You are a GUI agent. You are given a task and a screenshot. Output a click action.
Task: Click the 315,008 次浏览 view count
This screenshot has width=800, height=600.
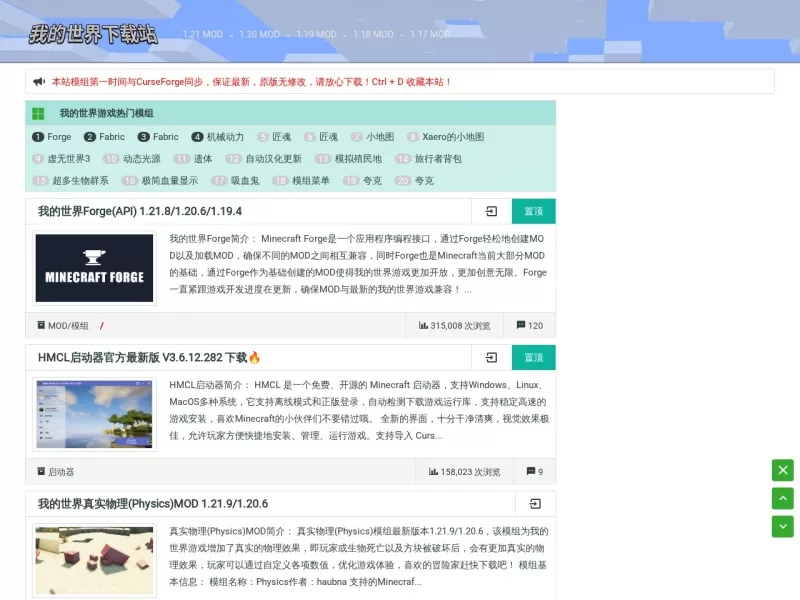pos(460,326)
